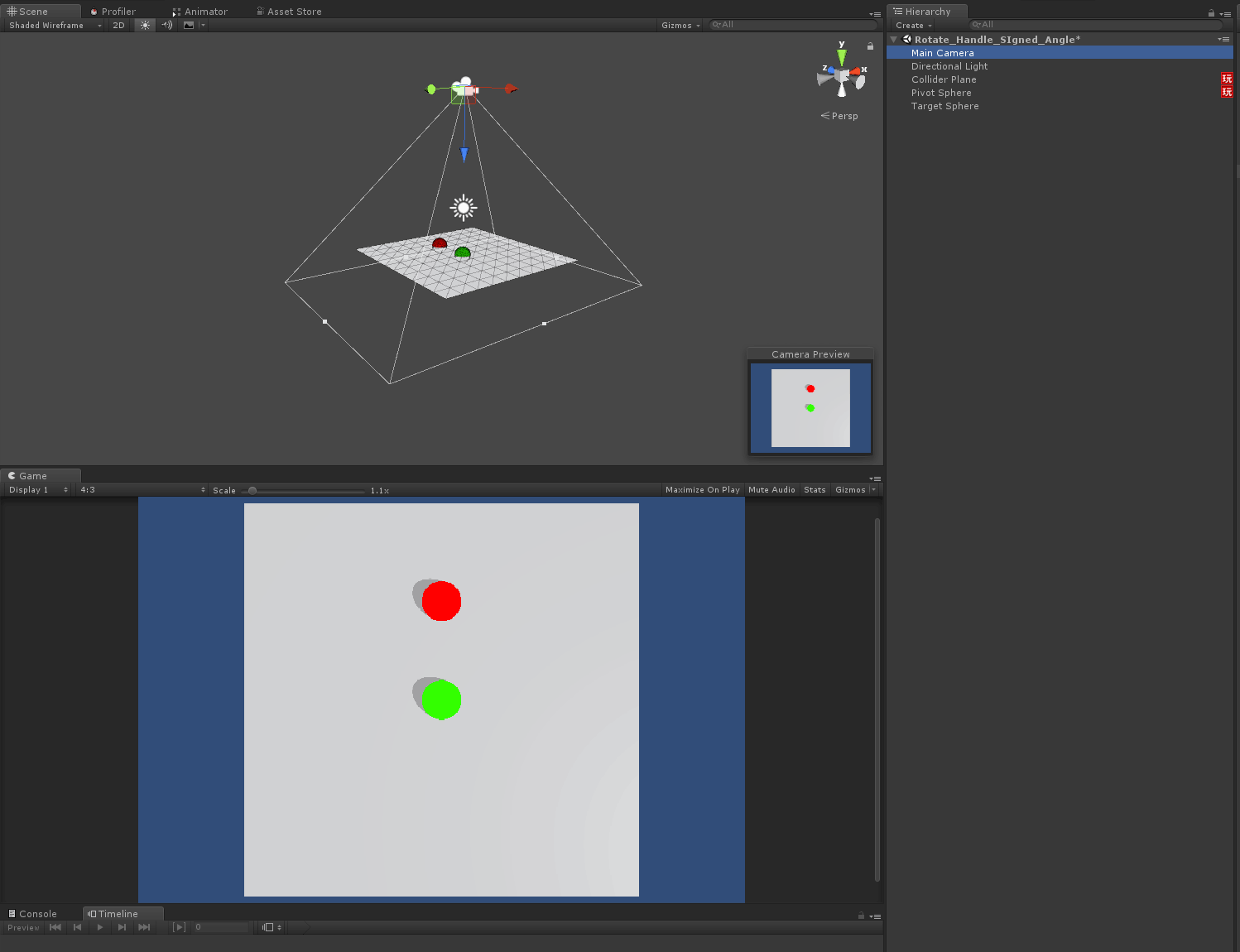Viewport: 1240px width, 952px height.
Task: Click the Scene orientation gizmo cube
Action: click(x=842, y=76)
